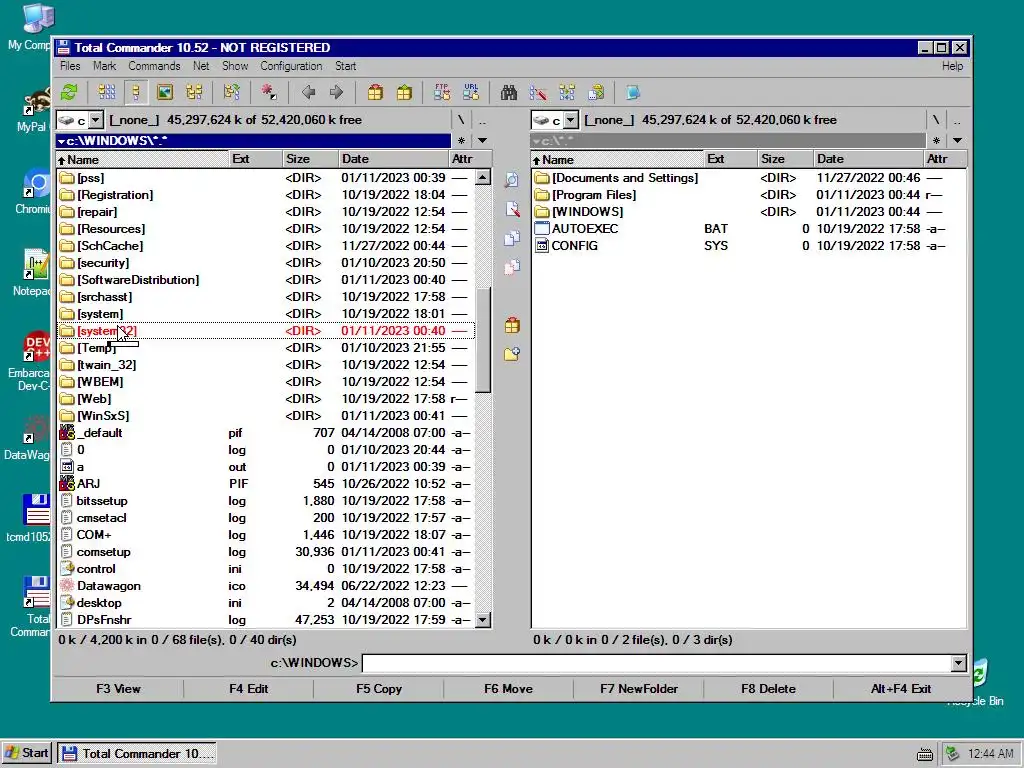Click the F3 View button
Viewport: 1024px width, 768px height.
point(118,689)
